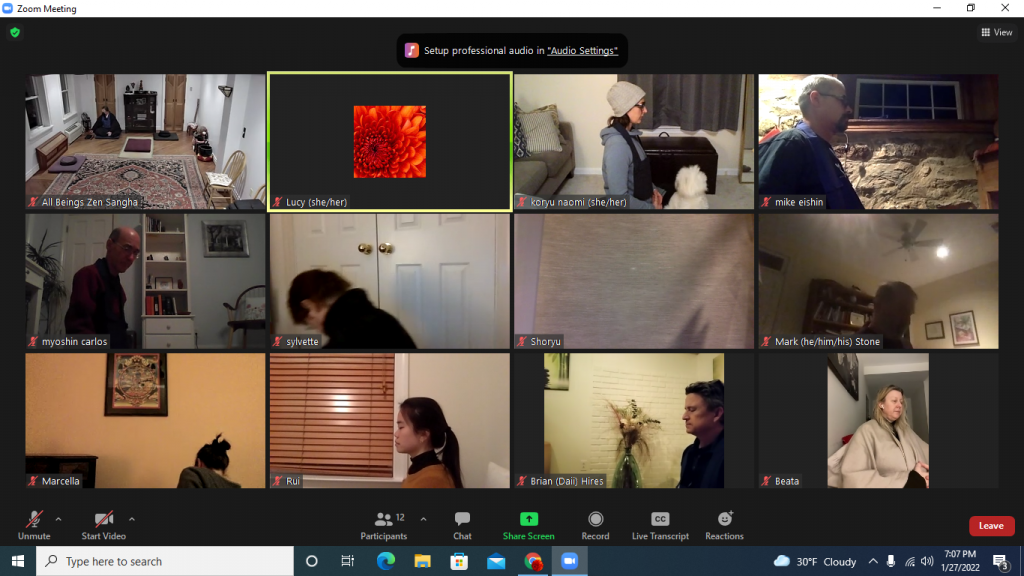
Task: Open the notification center icon
Action: (x=1000, y=562)
